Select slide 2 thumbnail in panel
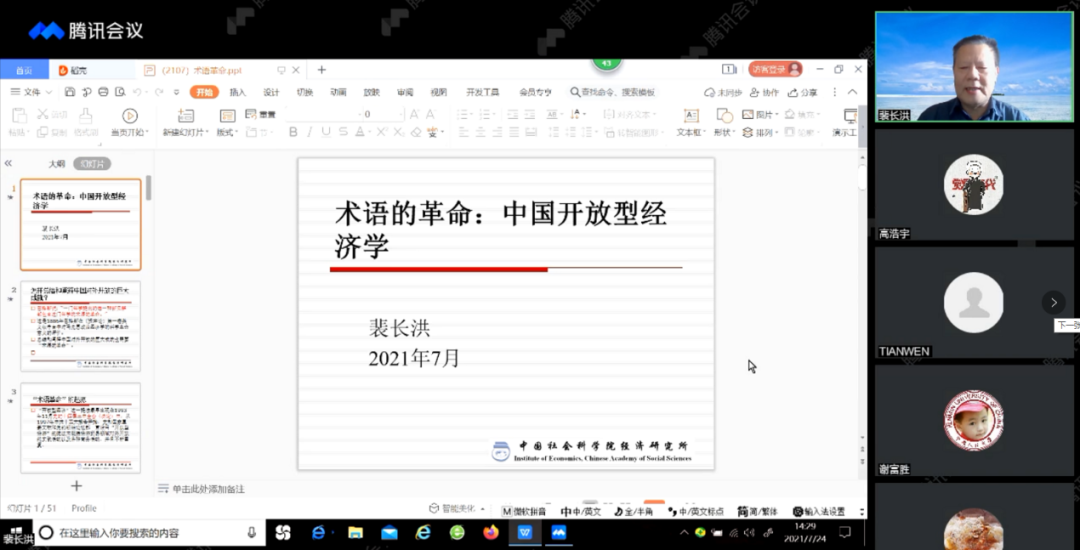 coord(80,327)
